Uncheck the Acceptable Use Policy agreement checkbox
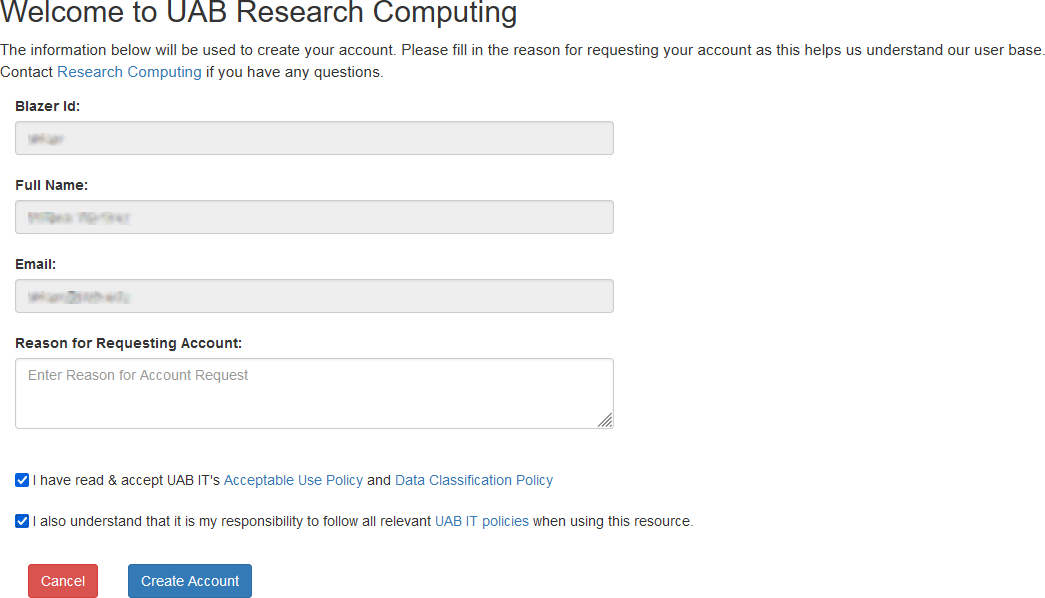 [x=21, y=480]
